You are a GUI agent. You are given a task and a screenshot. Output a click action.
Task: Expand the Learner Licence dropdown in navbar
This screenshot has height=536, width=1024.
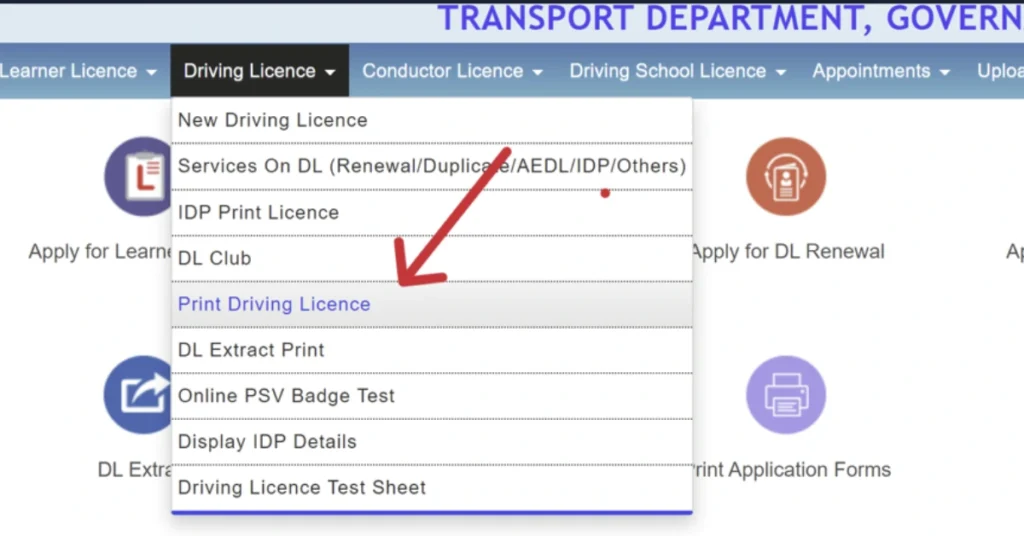[78, 71]
